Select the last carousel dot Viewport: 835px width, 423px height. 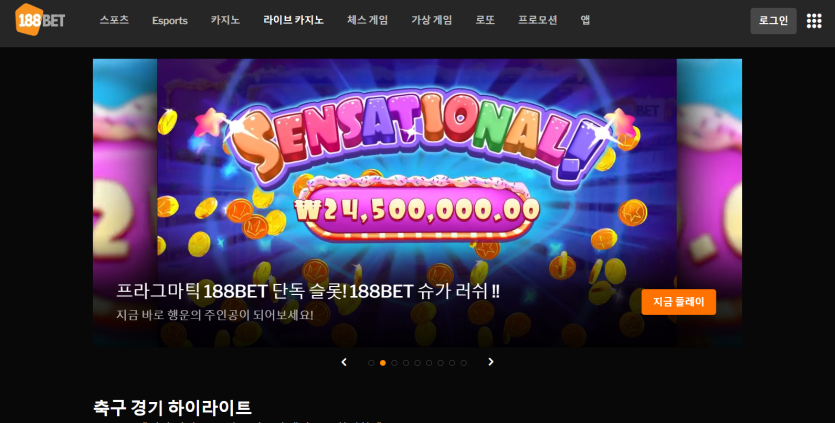tap(464, 363)
